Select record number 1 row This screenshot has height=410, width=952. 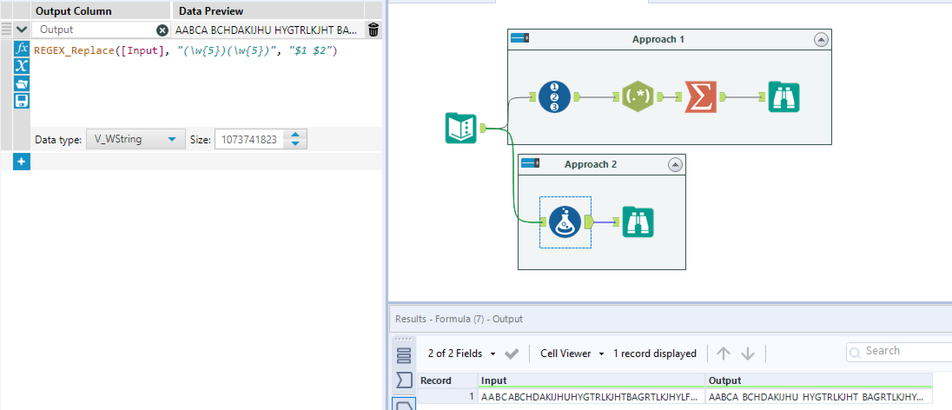447,397
